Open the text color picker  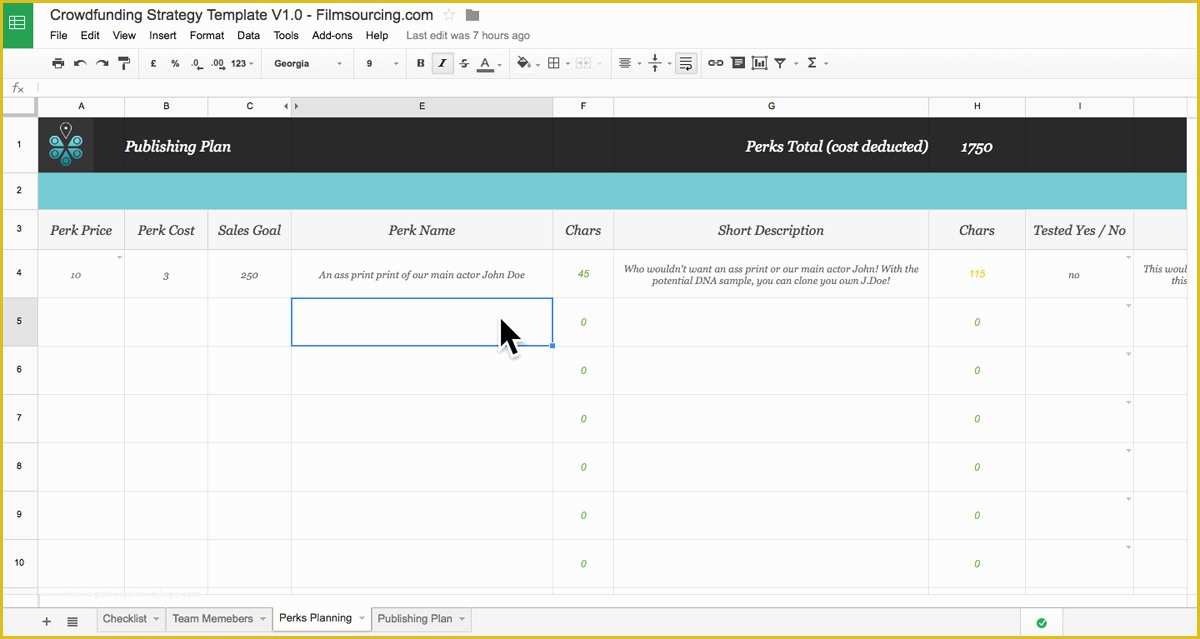pos(488,63)
